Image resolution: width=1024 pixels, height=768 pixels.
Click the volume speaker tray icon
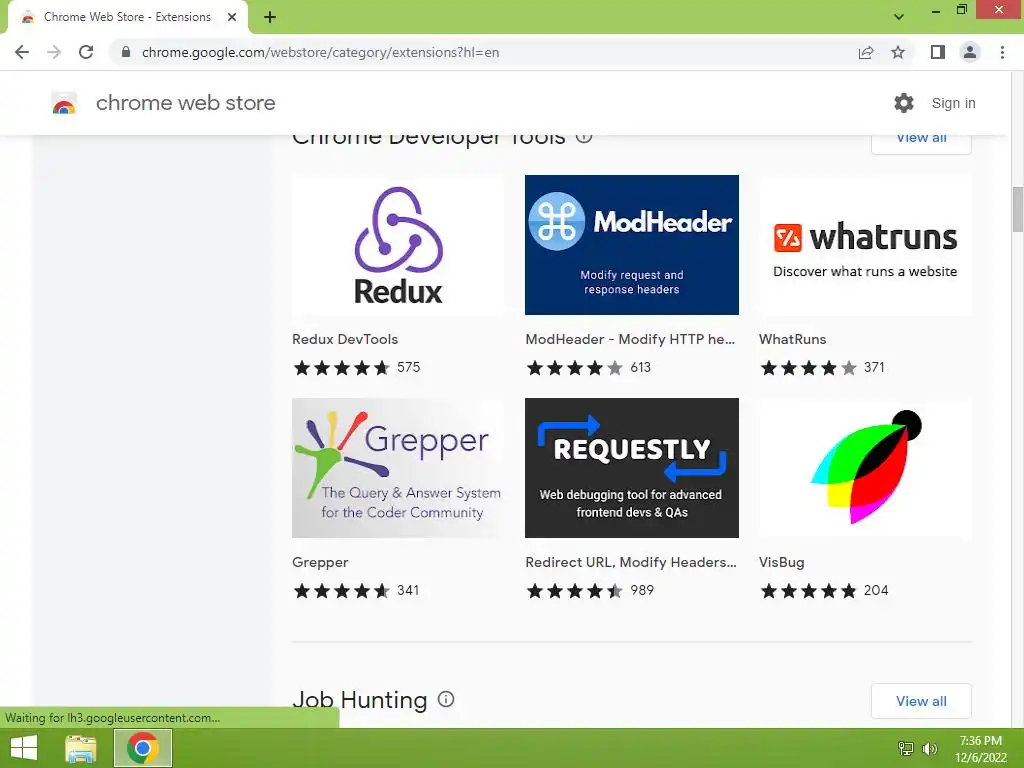tap(929, 749)
